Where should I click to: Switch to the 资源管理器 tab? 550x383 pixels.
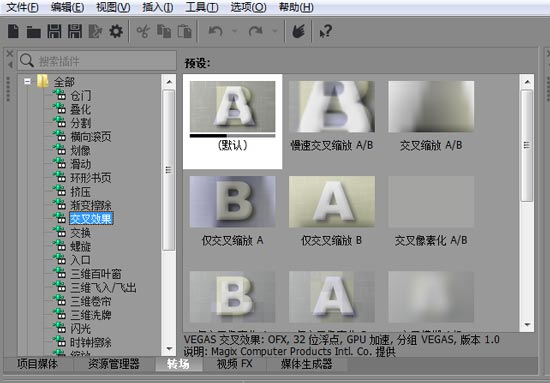click(x=114, y=364)
